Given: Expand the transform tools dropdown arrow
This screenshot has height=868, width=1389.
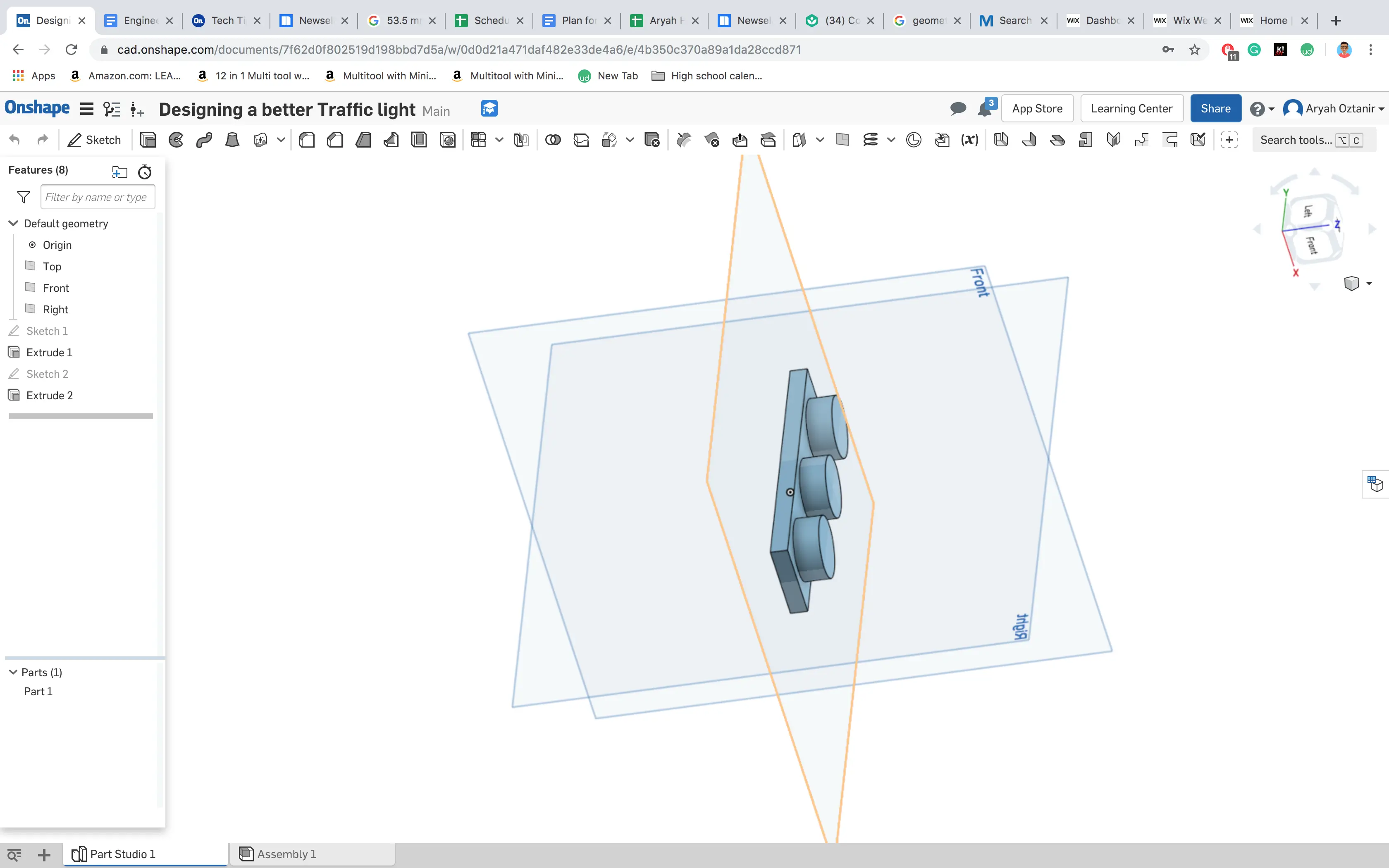Looking at the screenshot, I should pyautogui.click(x=630, y=140).
